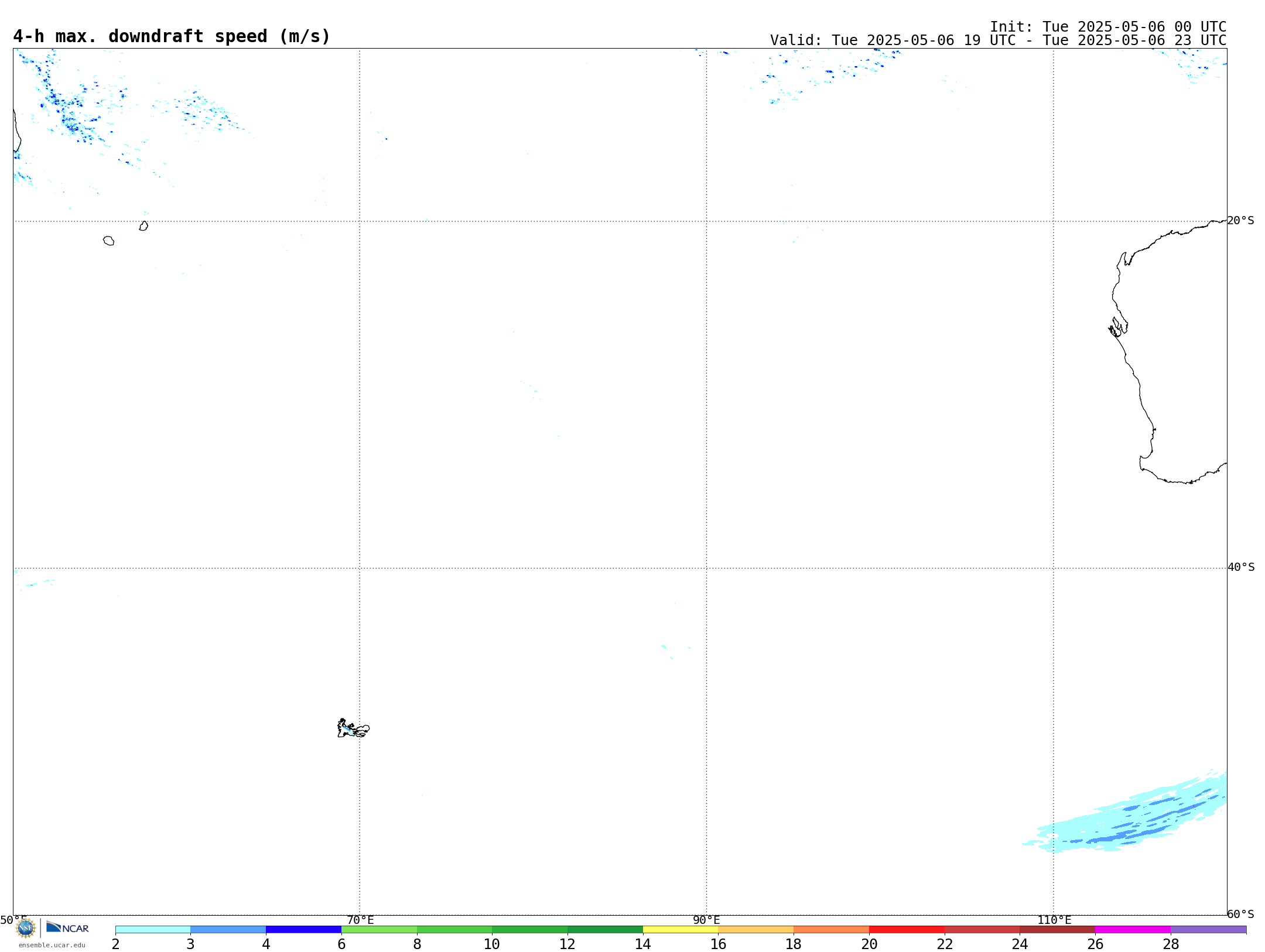Screen dimensions: 1265x952
Task: Pick the light green 6–8 colorbar swatch
Action: click(x=379, y=930)
